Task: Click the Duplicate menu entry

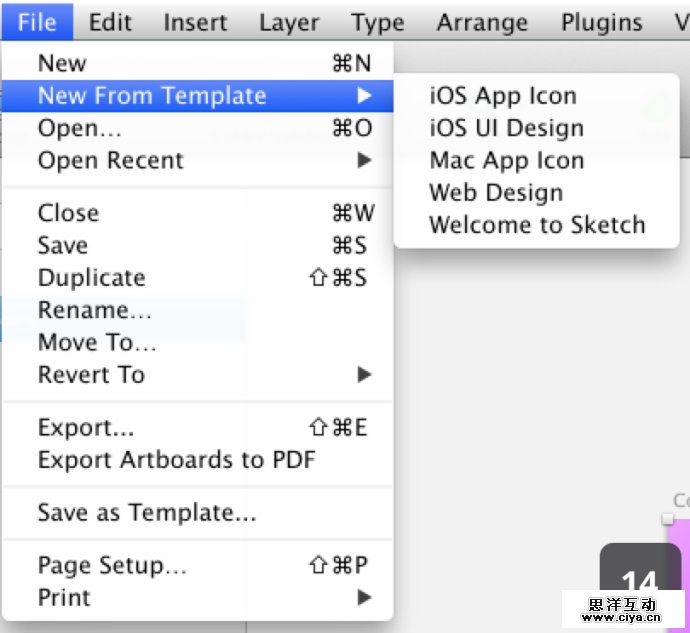Action: pos(91,278)
